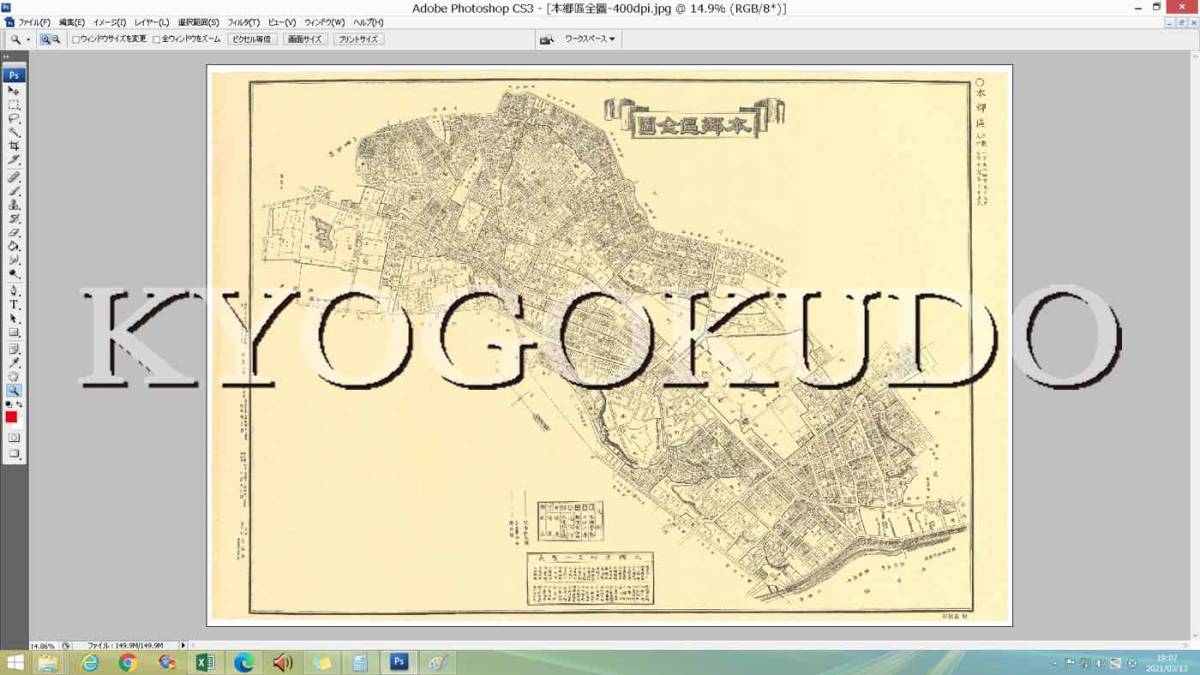Open Excel from taskbar
1200x675 pixels.
pyautogui.click(x=205, y=663)
